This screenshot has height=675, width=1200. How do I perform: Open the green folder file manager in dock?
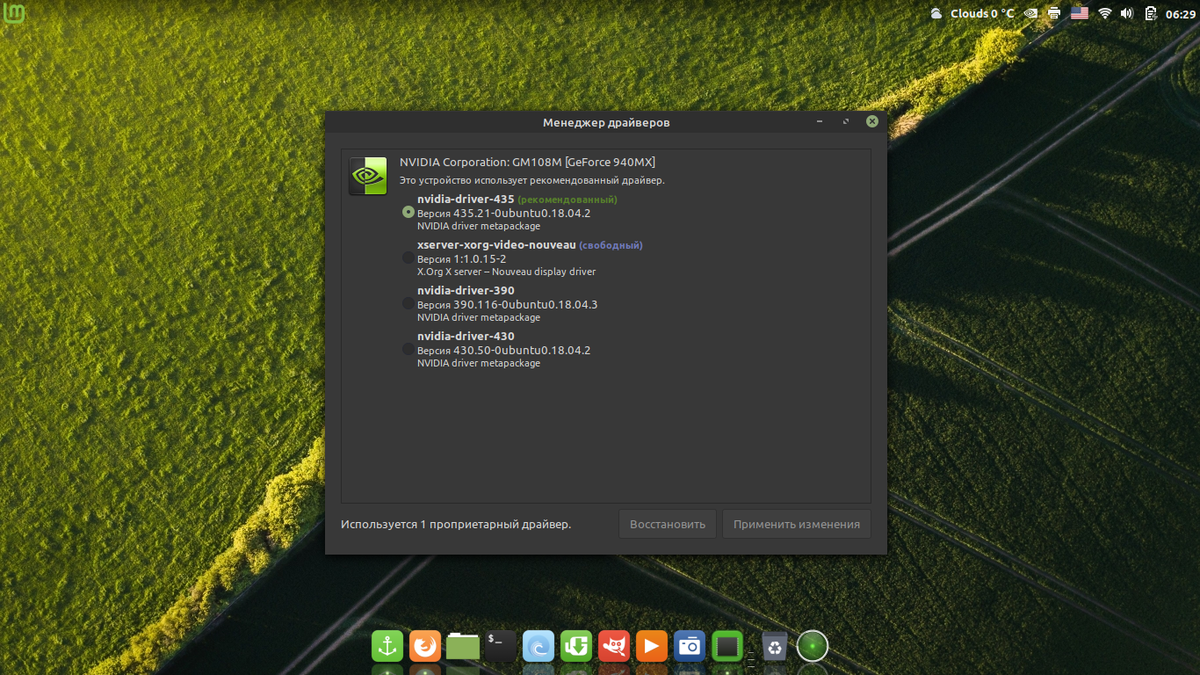pyautogui.click(x=463, y=646)
